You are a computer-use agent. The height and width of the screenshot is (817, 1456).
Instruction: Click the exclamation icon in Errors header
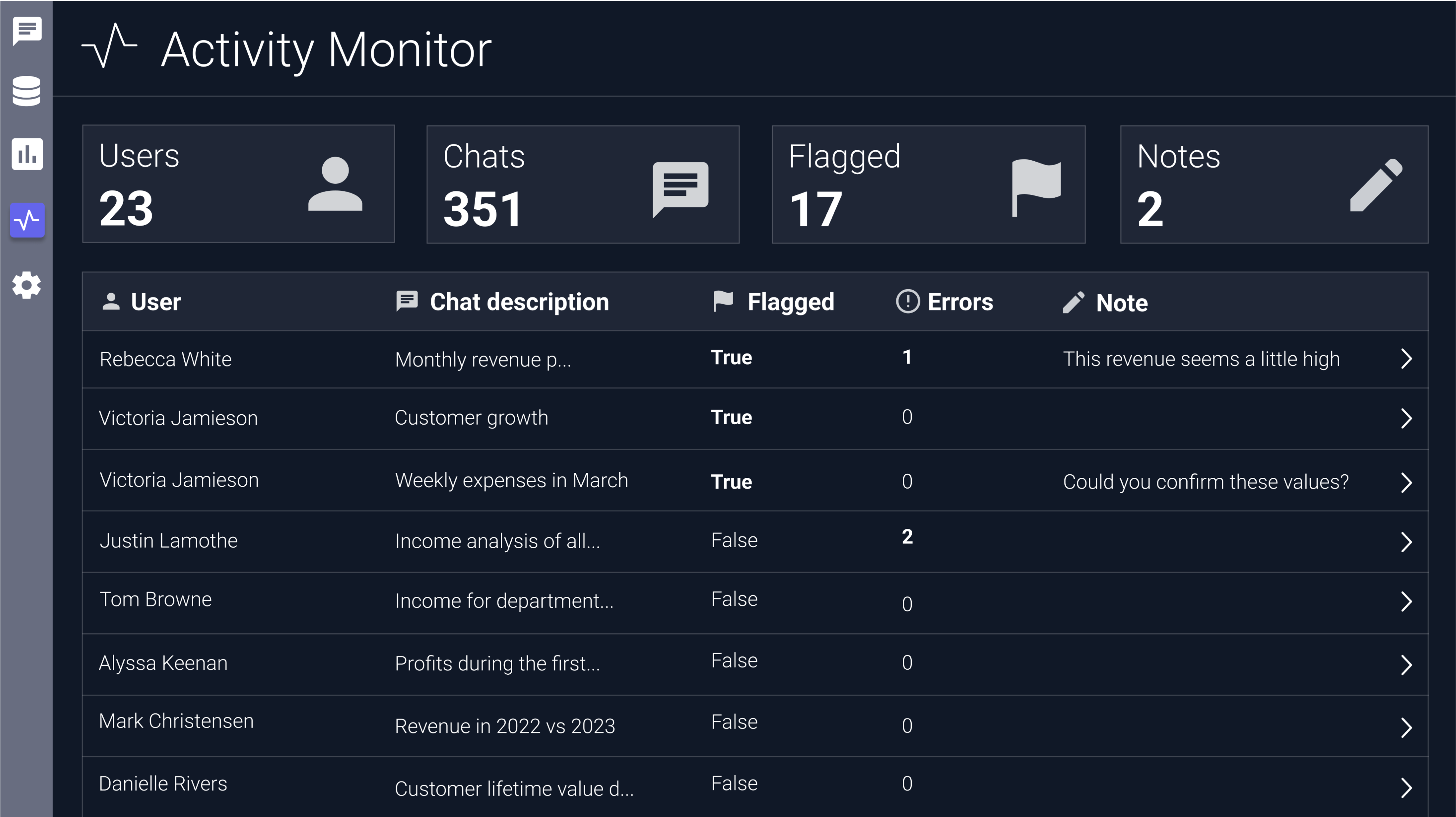coord(908,301)
